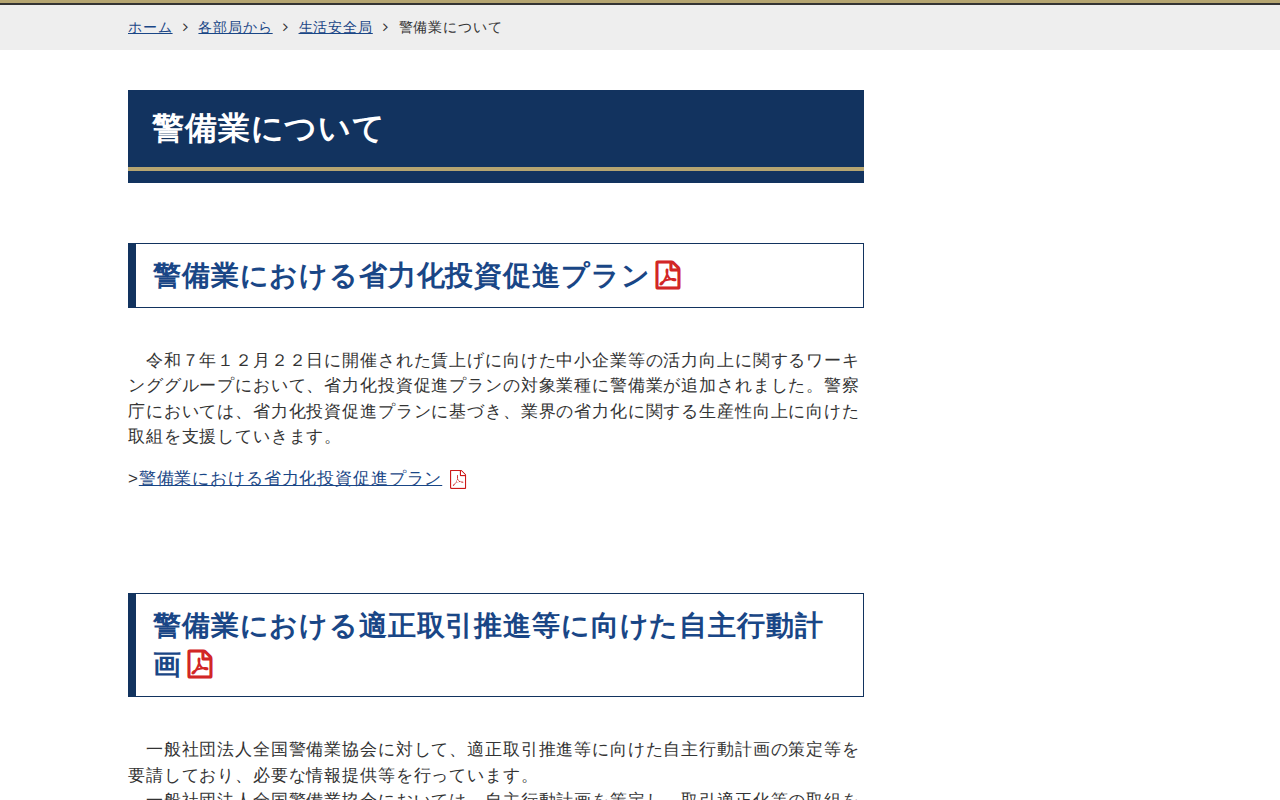The height and width of the screenshot is (800, 1280).
Task: Open the 生活安全局 breadcrumb link
Action: coord(335,27)
